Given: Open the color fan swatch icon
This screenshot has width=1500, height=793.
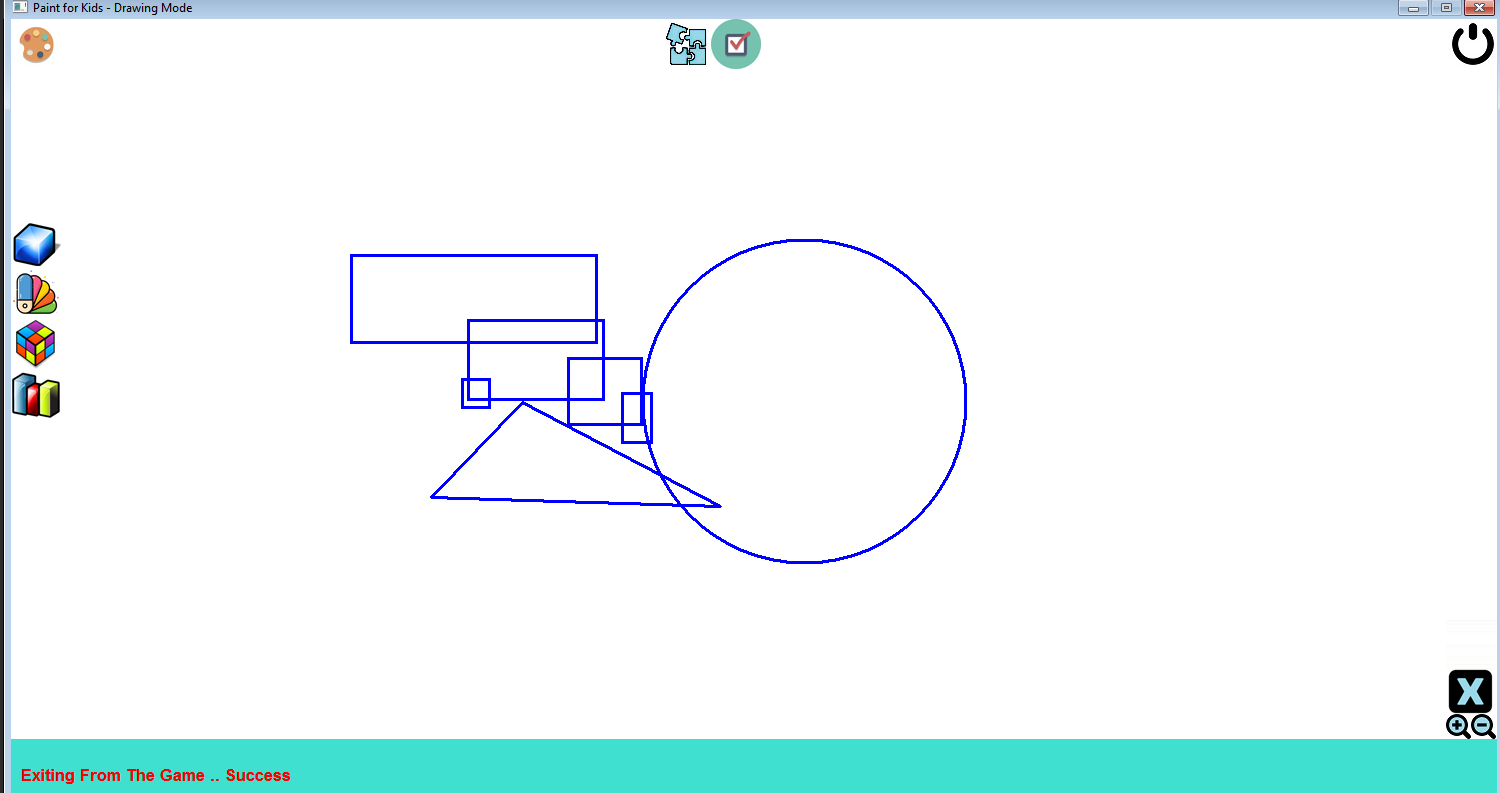Looking at the screenshot, I should [x=36, y=294].
